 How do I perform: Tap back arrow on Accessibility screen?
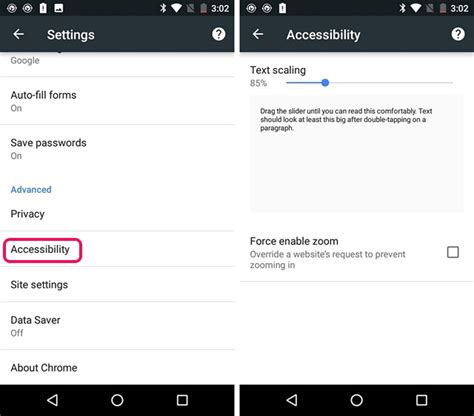[258, 34]
